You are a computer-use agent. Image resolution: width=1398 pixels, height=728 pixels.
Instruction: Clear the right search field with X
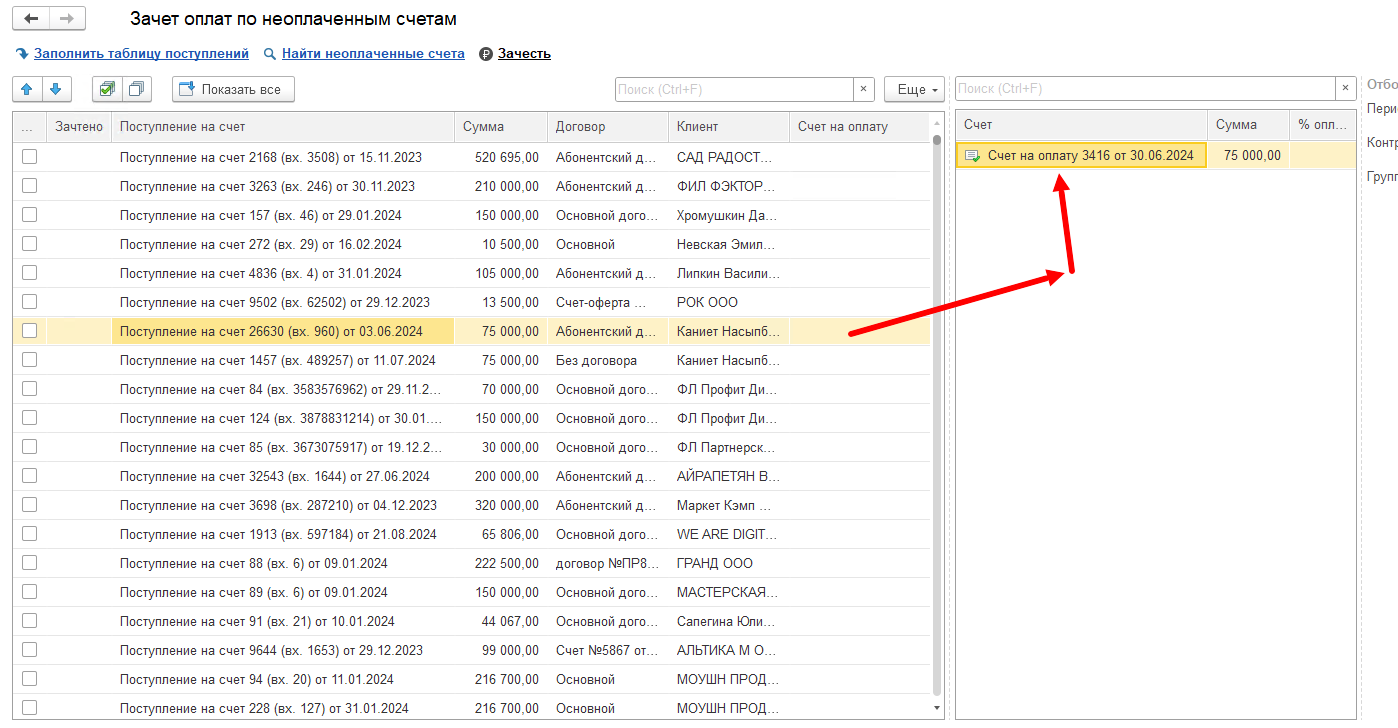coord(1346,89)
